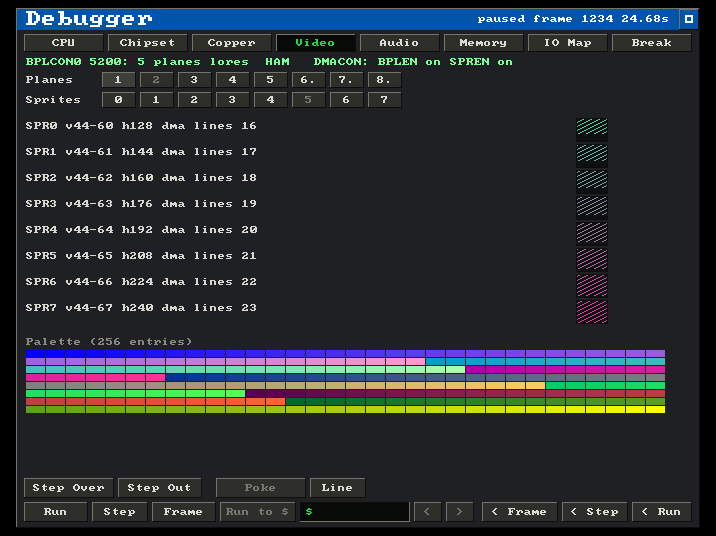
Task: Toggle bitplane 5 visibility
Action: pyautogui.click(x=270, y=80)
